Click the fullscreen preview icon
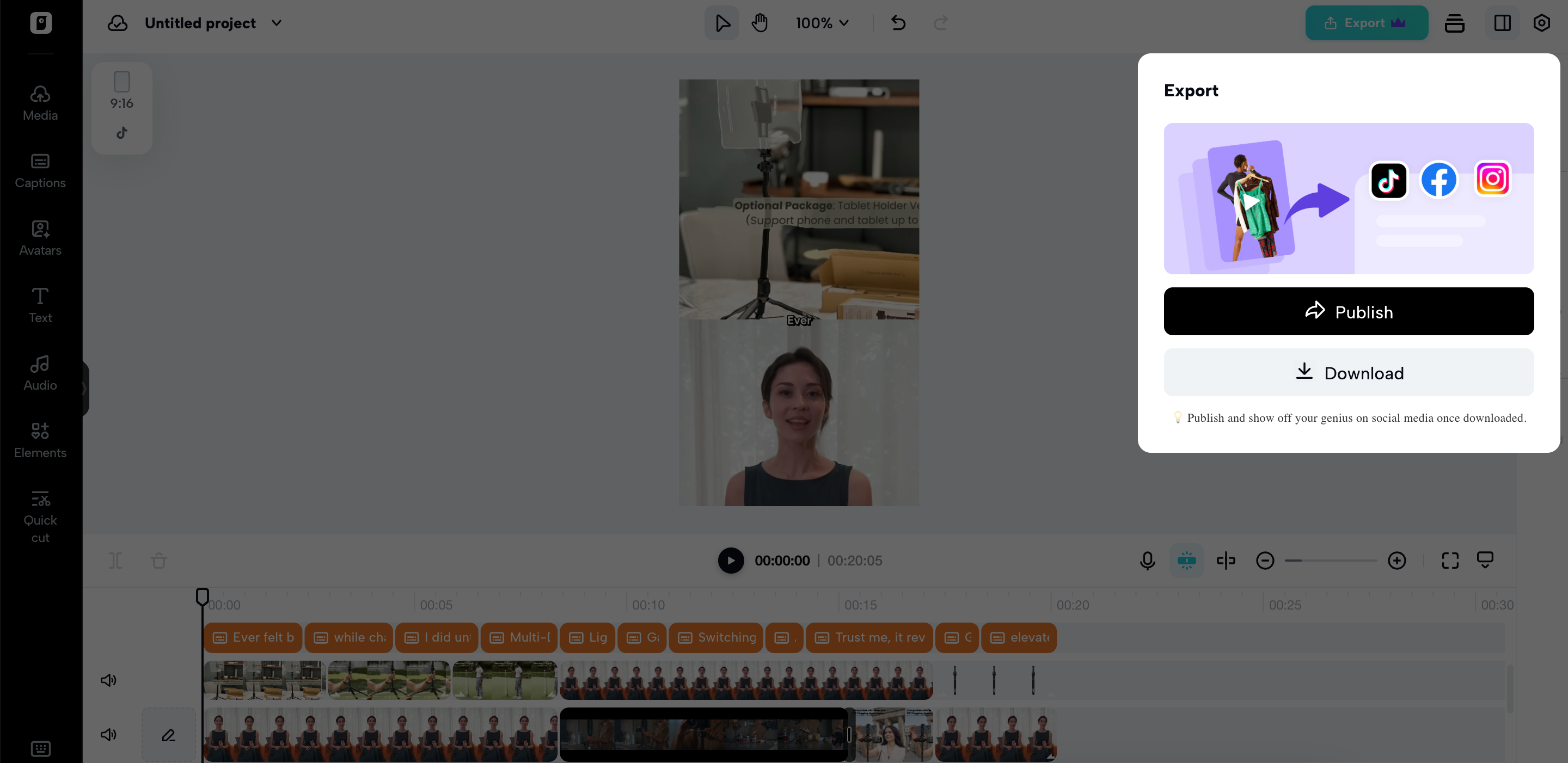Viewport: 1568px width, 763px height. tap(1450, 561)
